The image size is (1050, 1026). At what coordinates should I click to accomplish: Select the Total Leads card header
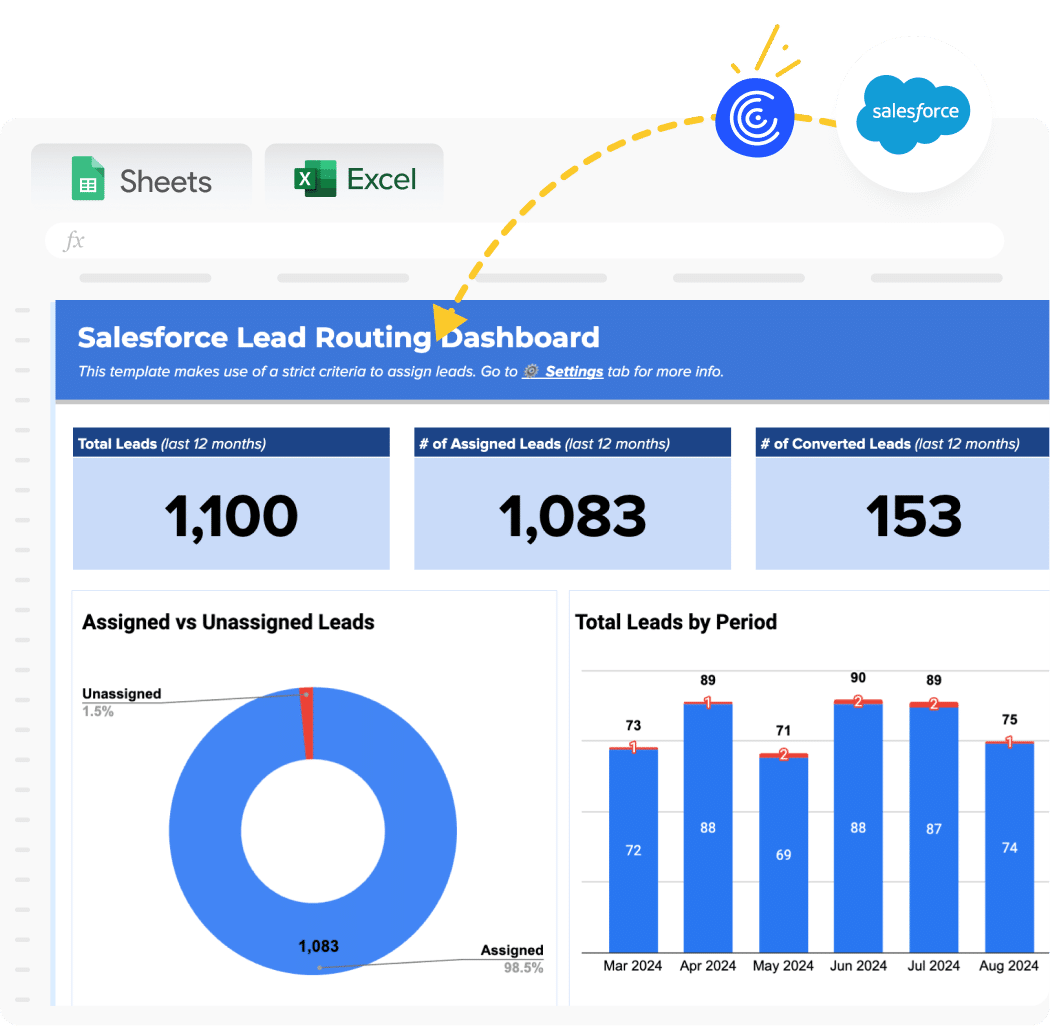[231, 443]
